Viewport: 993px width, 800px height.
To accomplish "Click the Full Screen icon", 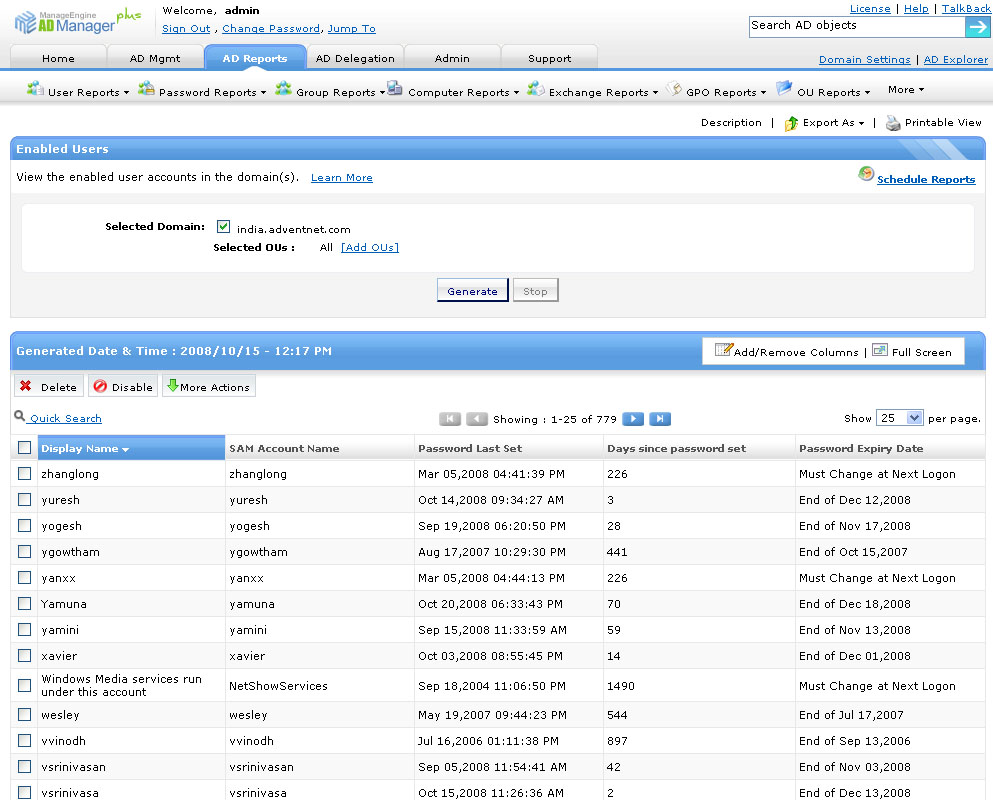I will coord(880,351).
